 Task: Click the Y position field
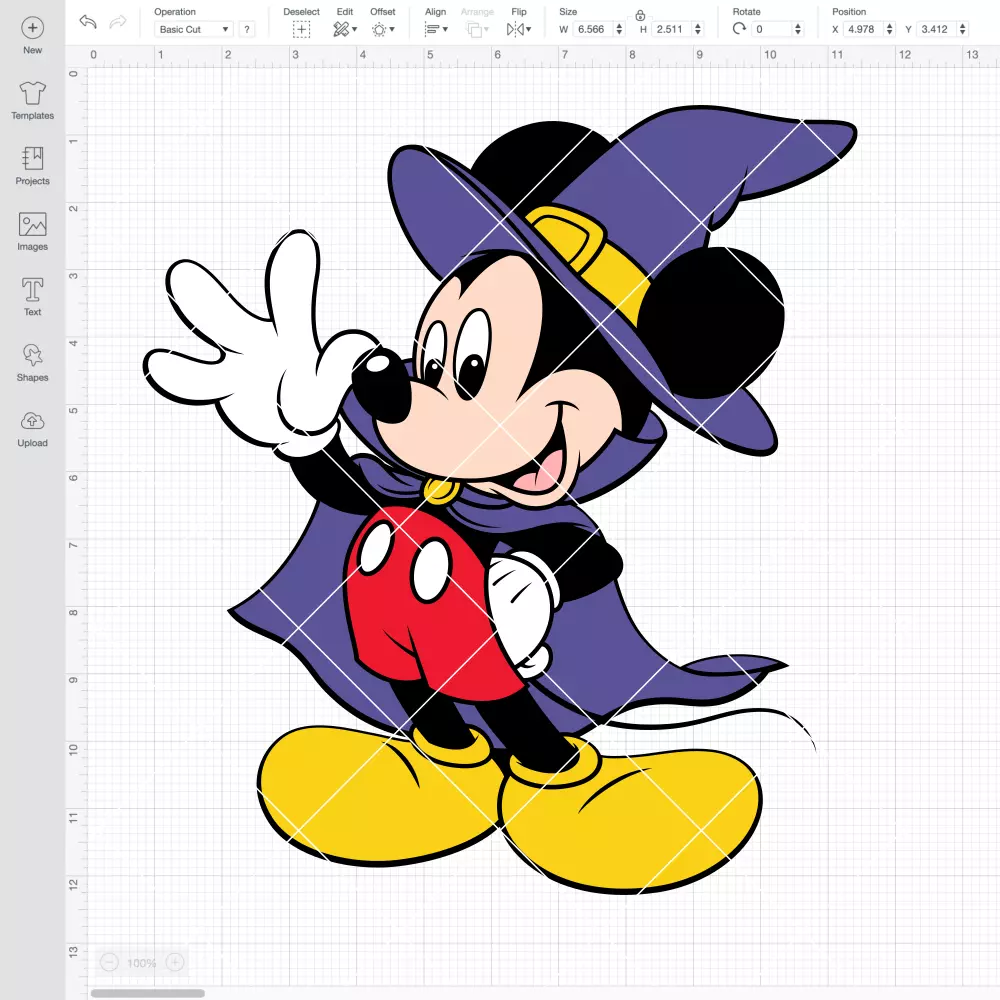coord(937,29)
